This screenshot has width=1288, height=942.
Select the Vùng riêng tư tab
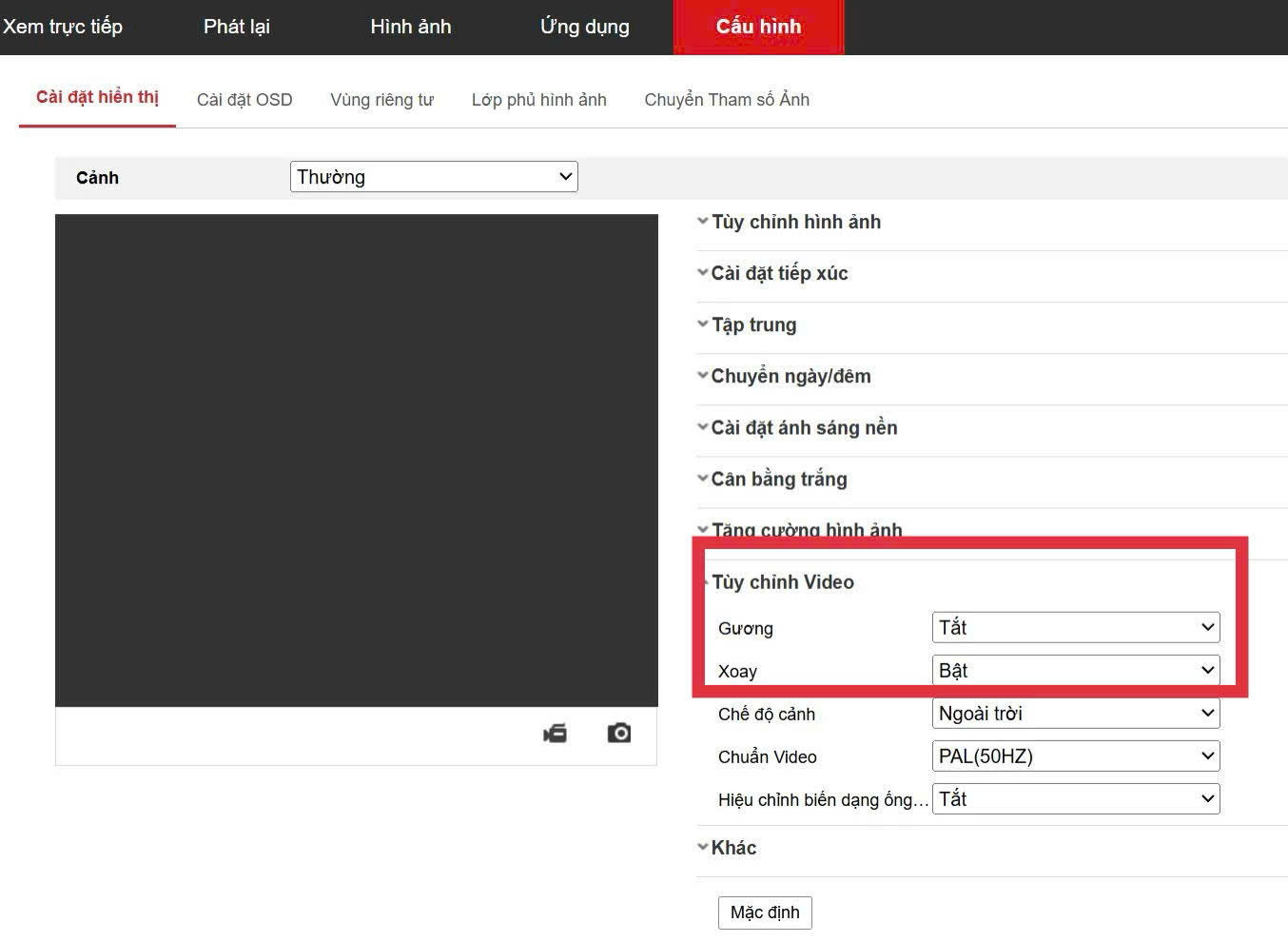click(x=381, y=100)
